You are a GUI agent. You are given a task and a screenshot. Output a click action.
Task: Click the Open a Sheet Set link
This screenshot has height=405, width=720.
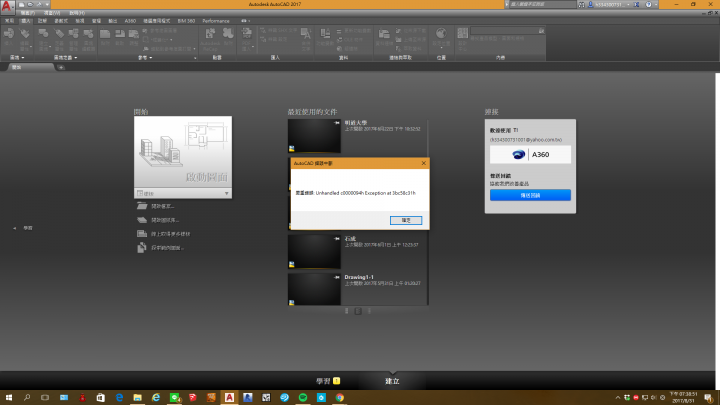point(158,220)
